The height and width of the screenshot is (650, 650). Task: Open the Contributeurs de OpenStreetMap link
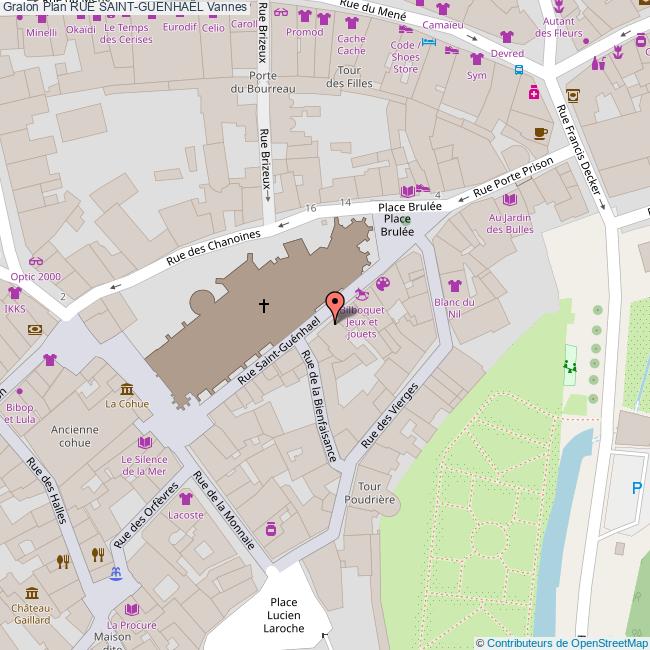(x=561, y=642)
